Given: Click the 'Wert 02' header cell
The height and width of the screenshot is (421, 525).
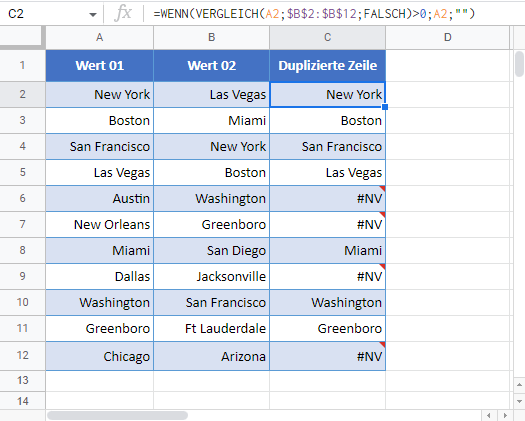Looking at the screenshot, I should (211, 66).
